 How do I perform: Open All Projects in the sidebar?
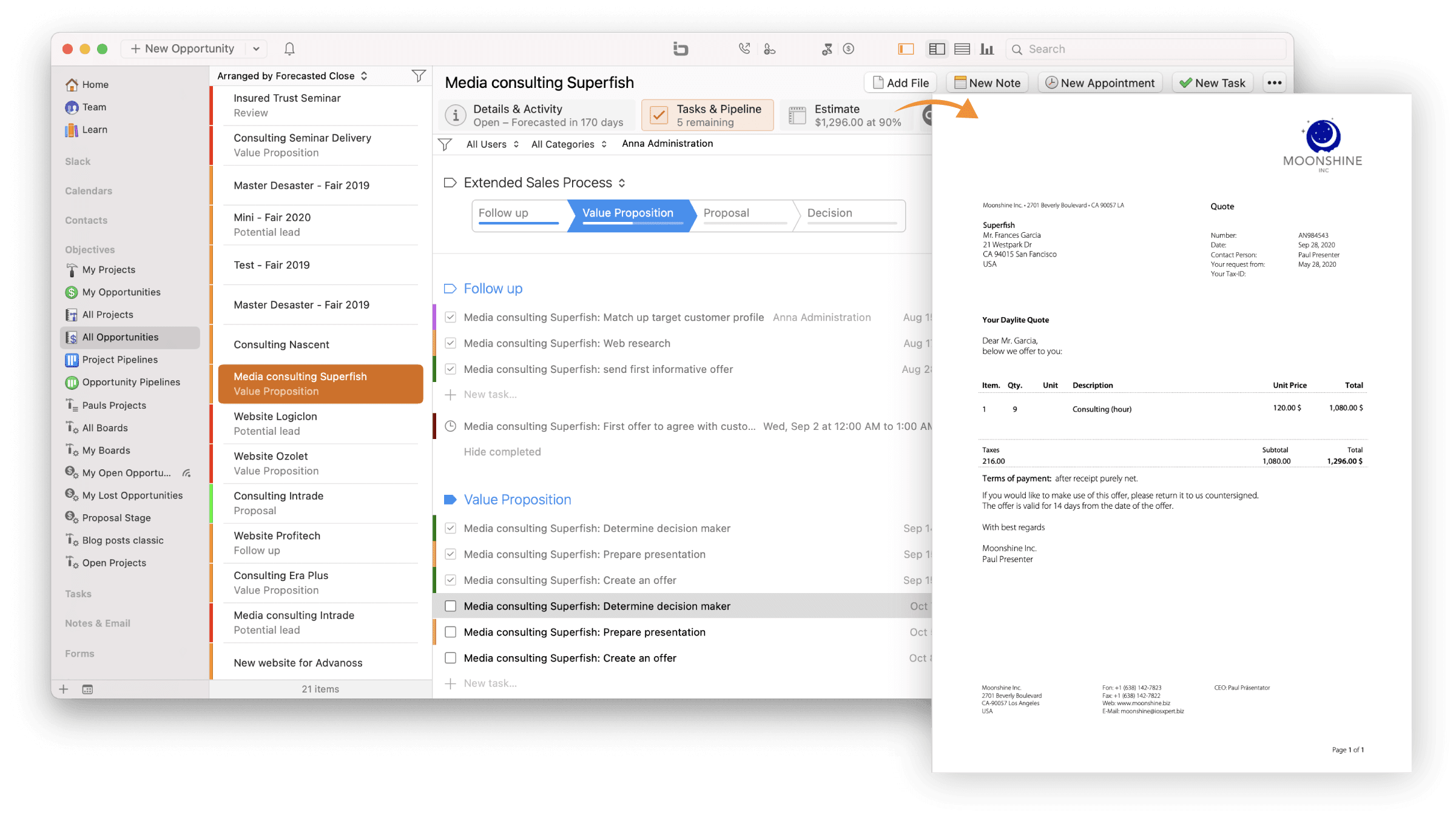click(99, 315)
